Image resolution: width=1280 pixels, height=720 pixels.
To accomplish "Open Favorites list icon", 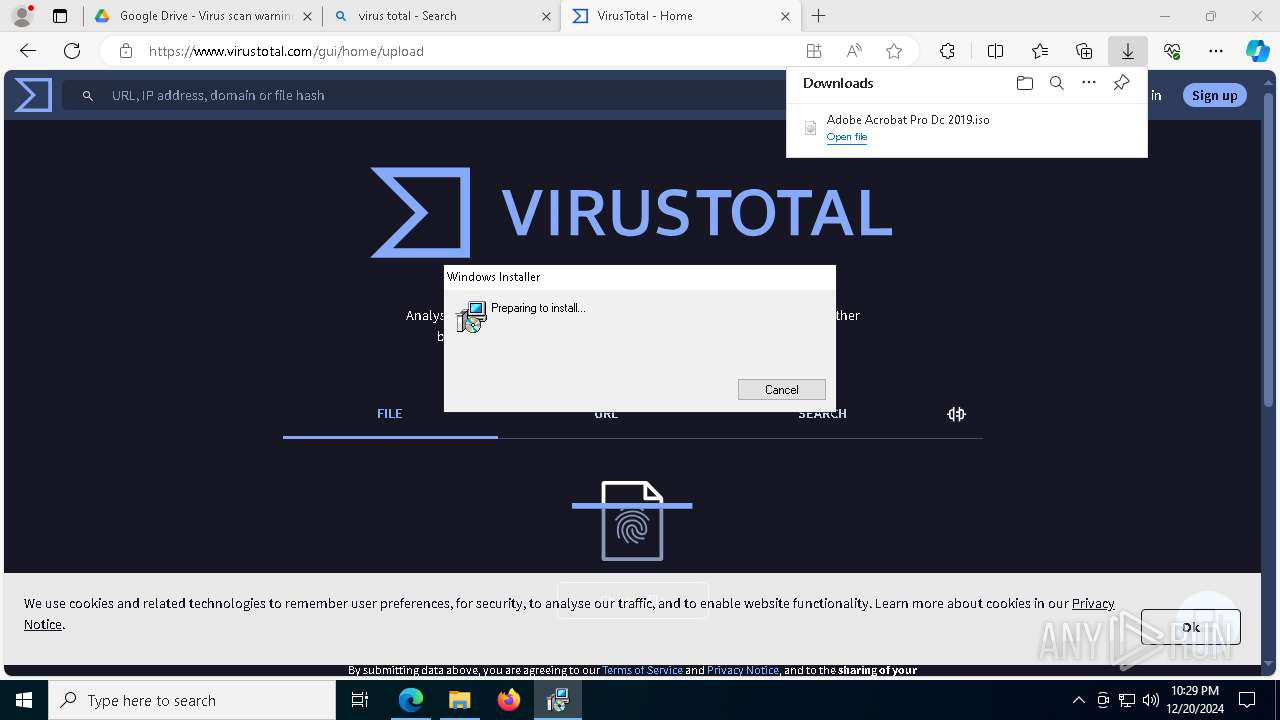I will coord(1040,51).
